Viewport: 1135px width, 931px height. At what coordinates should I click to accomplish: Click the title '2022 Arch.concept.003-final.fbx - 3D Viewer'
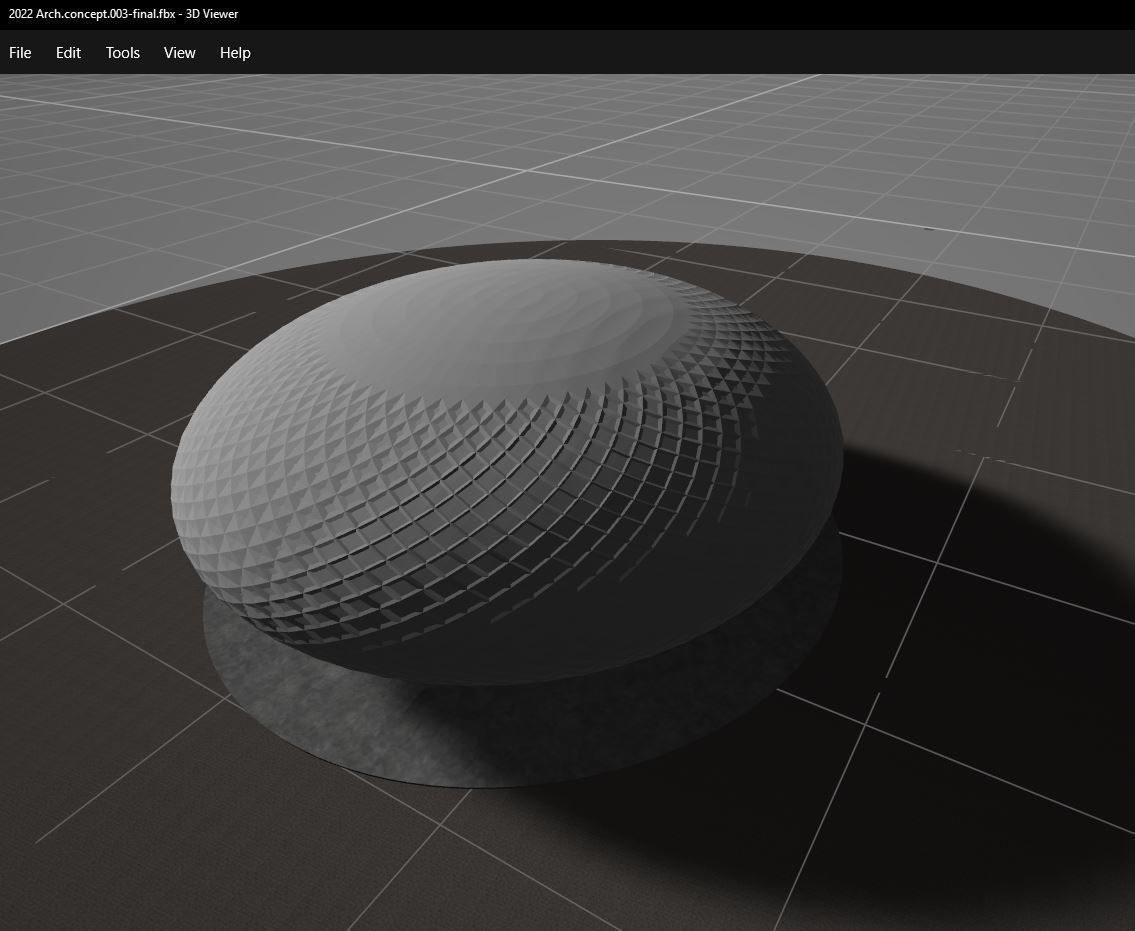click(123, 14)
